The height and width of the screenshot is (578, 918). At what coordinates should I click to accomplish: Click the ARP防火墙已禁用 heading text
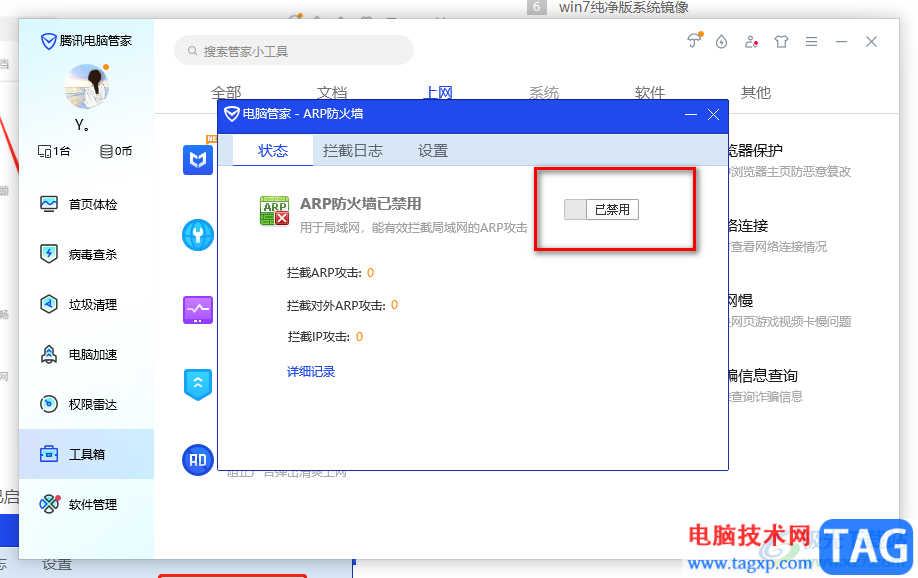(x=361, y=204)
